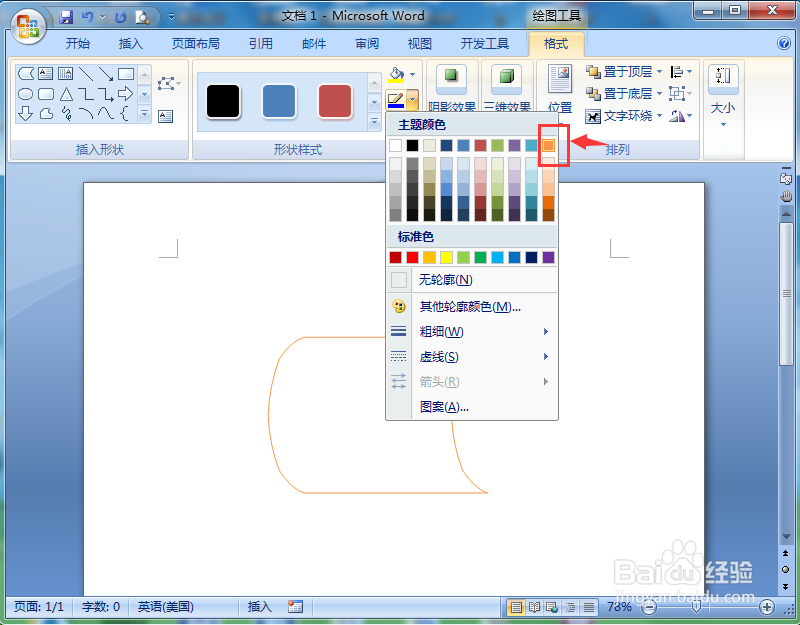The width and height of the screenshot is (800, 625).
Task: Open the shape fill dropdown arrow
Action: tap(412, 74)
